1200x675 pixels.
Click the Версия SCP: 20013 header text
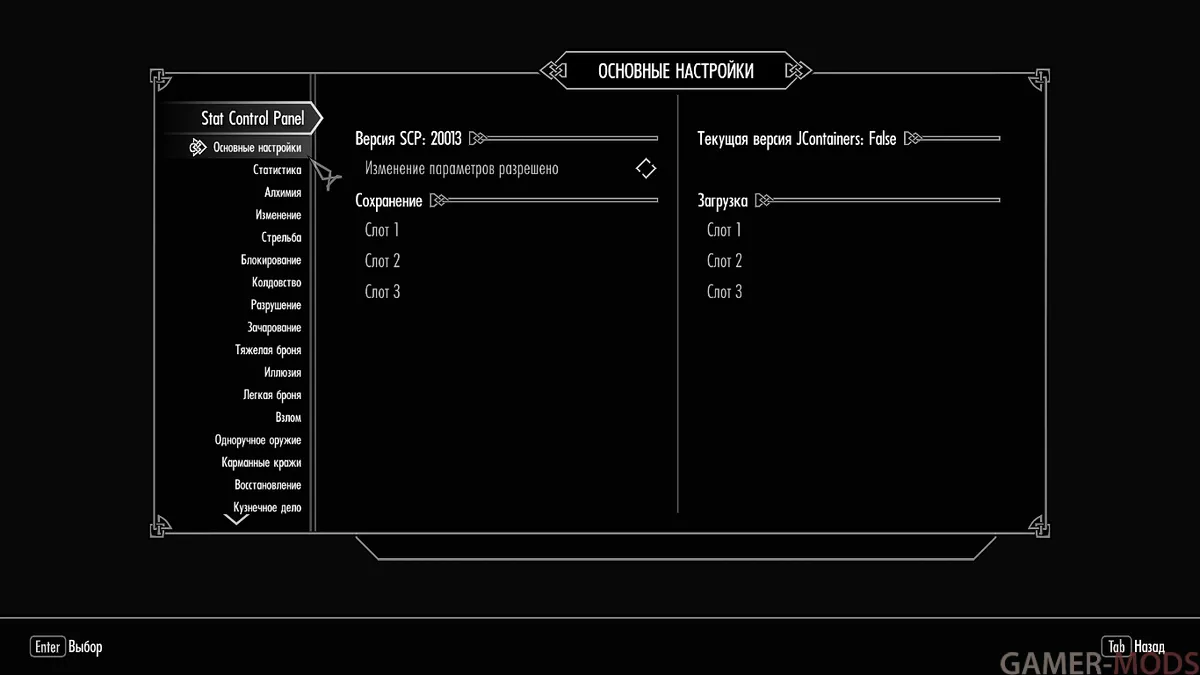(408, 139)
